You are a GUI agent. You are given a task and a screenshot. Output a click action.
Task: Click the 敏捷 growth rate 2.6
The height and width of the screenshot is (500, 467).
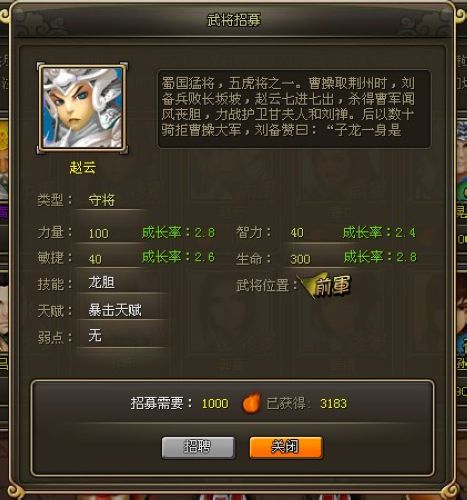[x=178, y=257]
